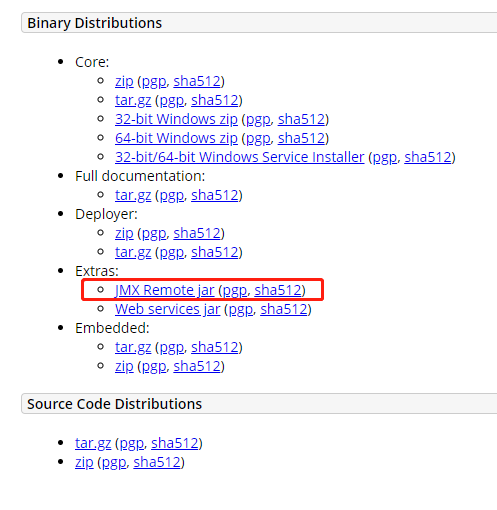497x510 pixels.
Task: Click the Web services jar link
Action: point(168,309)
